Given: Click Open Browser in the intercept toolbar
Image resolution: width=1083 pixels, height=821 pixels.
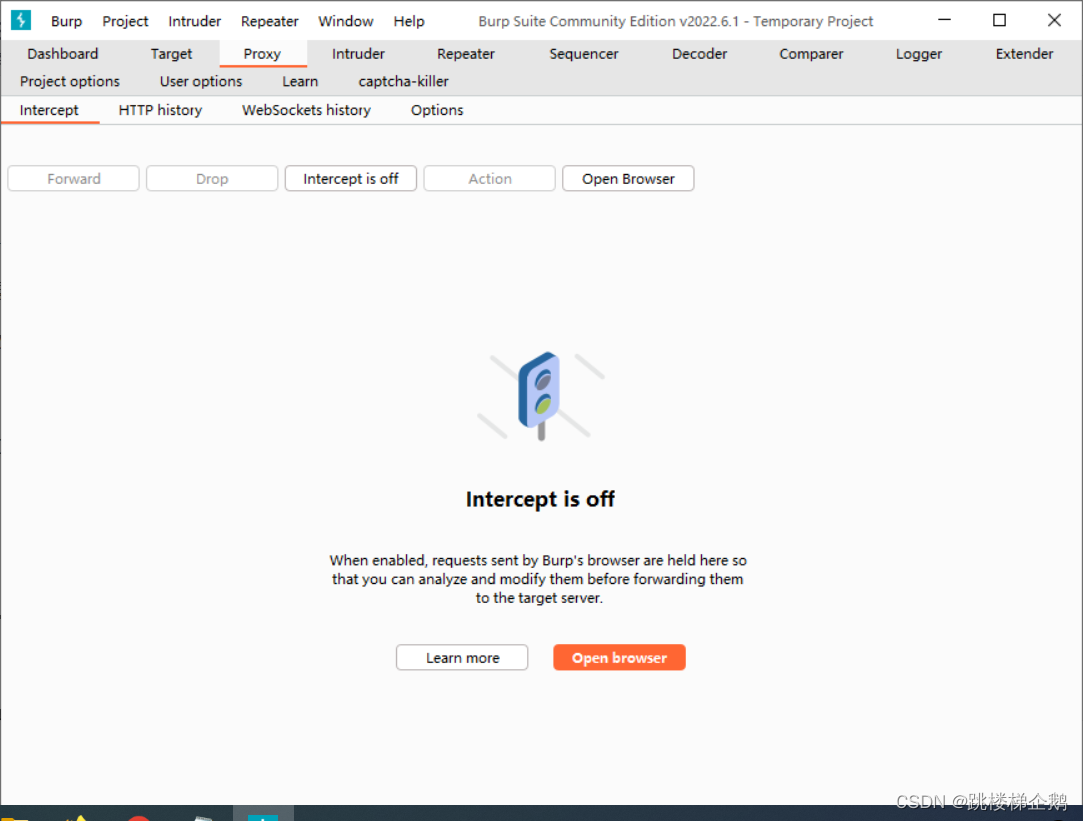Looking at the screenshot, I should coord(628,179).
